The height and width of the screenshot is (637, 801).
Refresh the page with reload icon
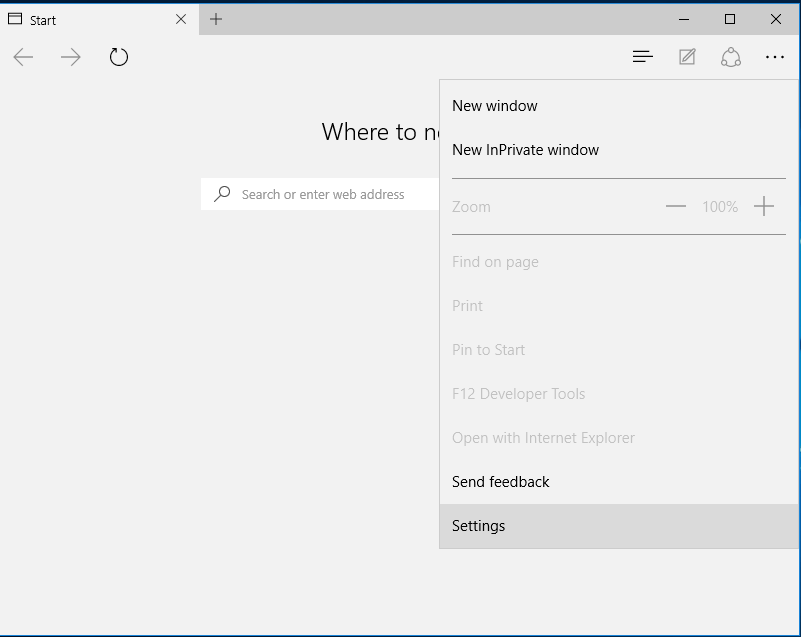[119, 57]
